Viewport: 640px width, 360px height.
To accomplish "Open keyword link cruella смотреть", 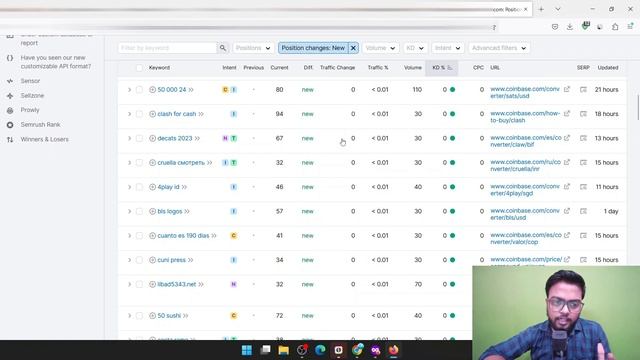I will point(181,162).
